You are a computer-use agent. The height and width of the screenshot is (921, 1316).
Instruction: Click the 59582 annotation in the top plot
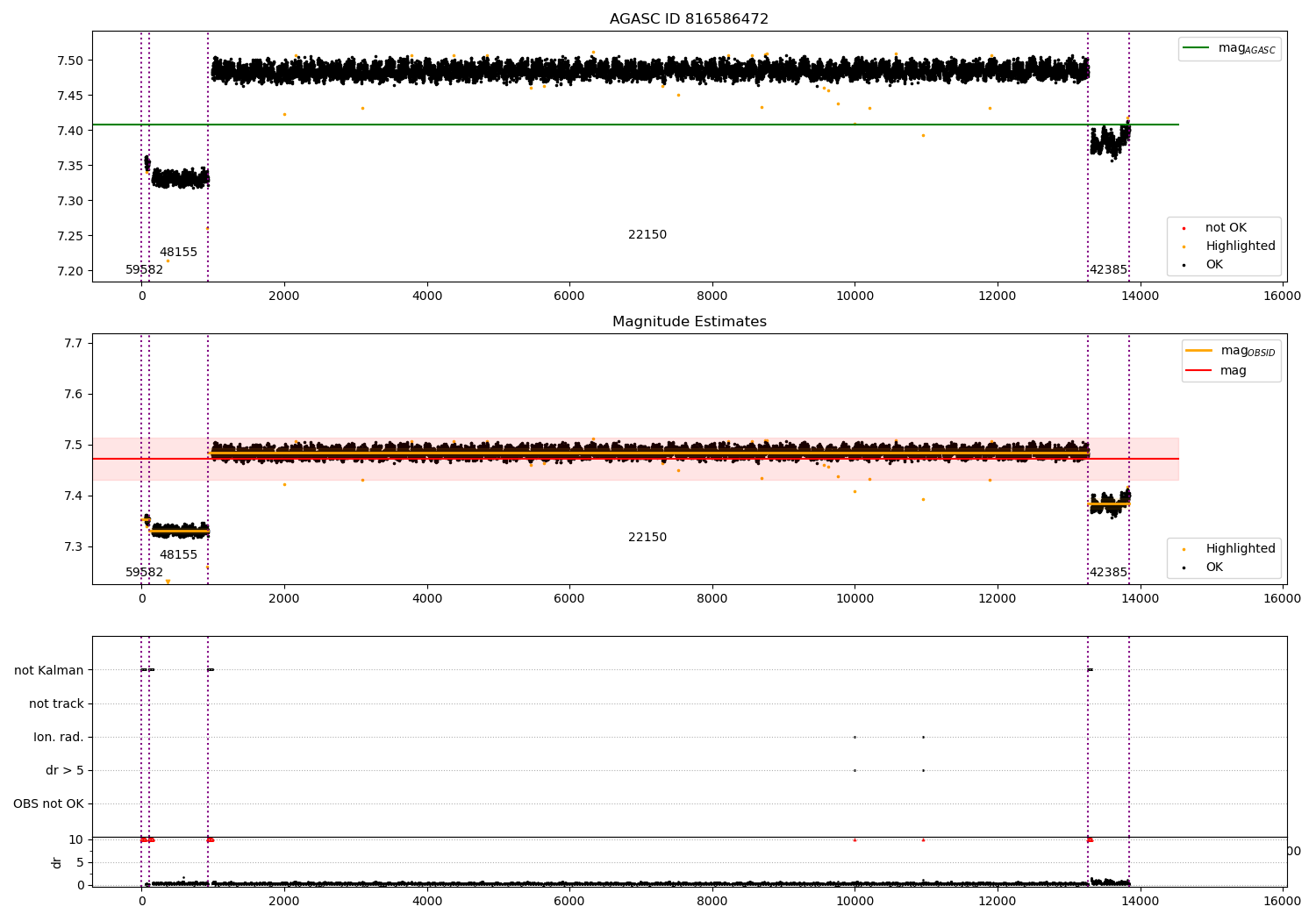144,270
